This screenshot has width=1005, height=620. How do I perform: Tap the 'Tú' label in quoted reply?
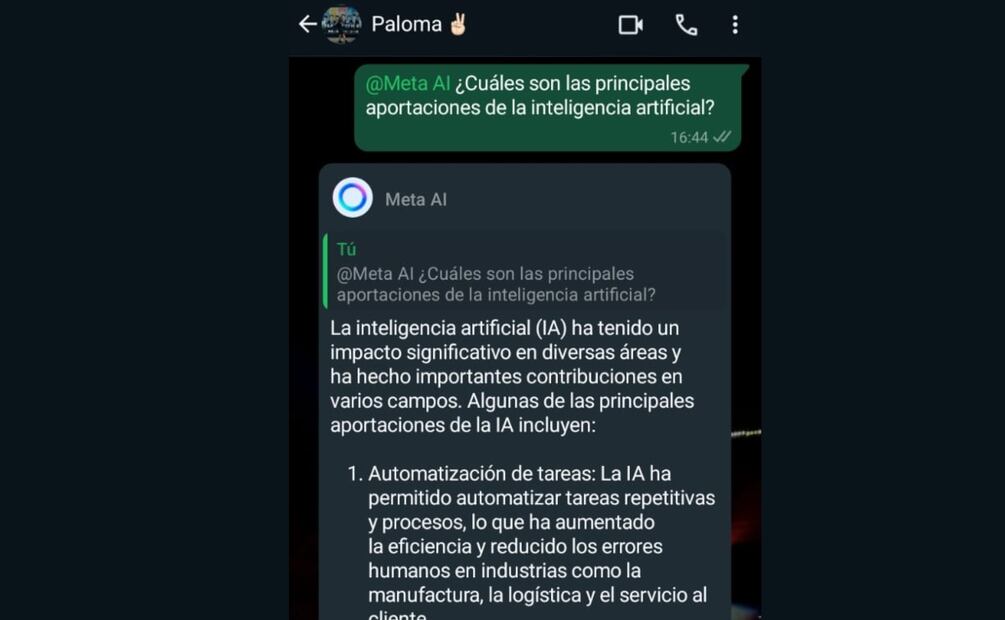click(346, 249)
